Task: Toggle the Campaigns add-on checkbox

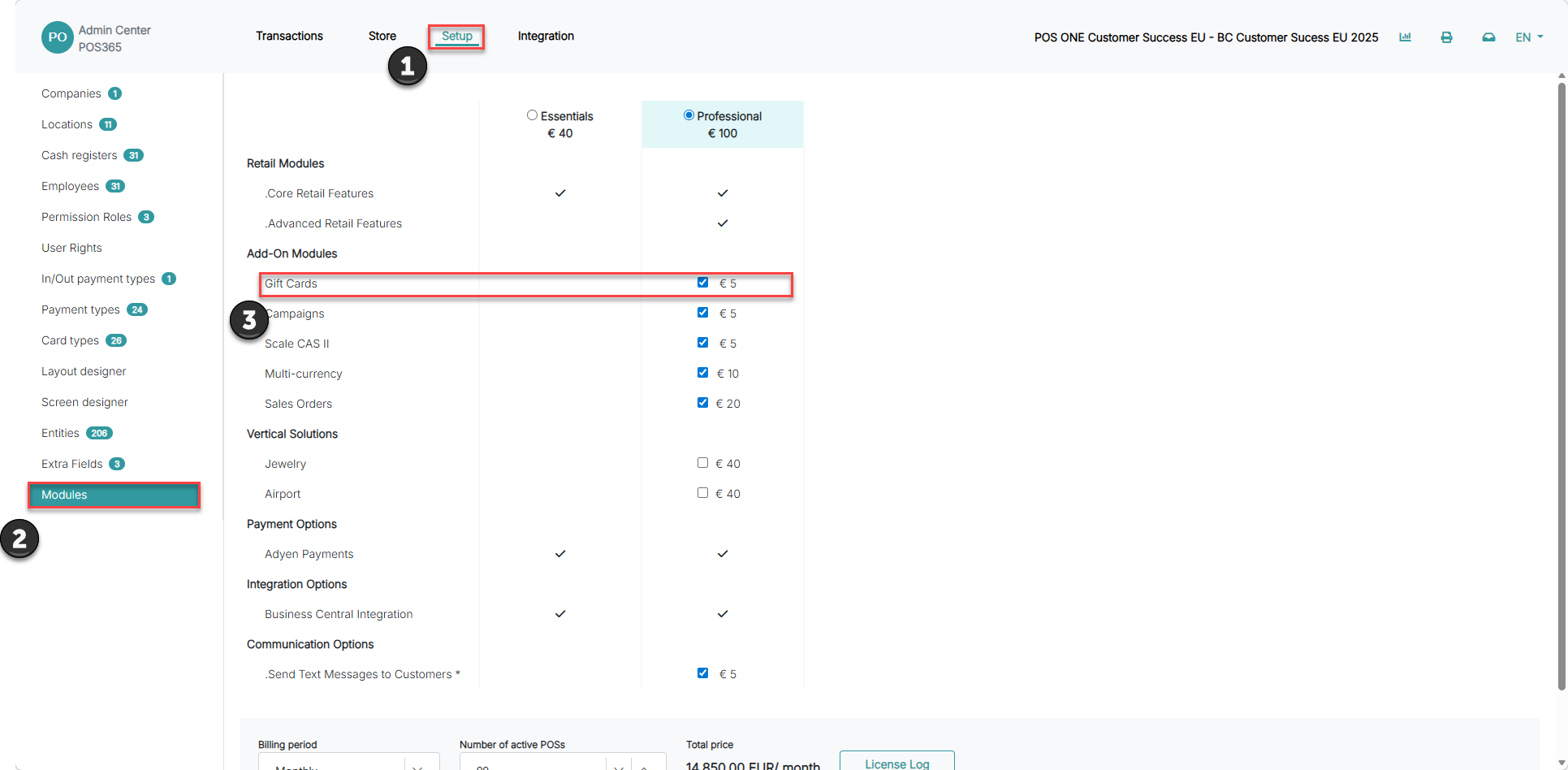Action: point(702,313)
